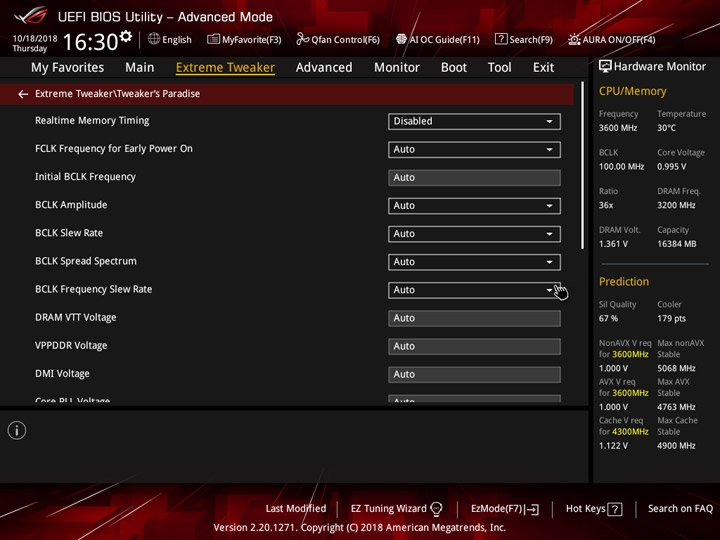Open the Boot tab

pyautogui.click(x=454, y=68)
